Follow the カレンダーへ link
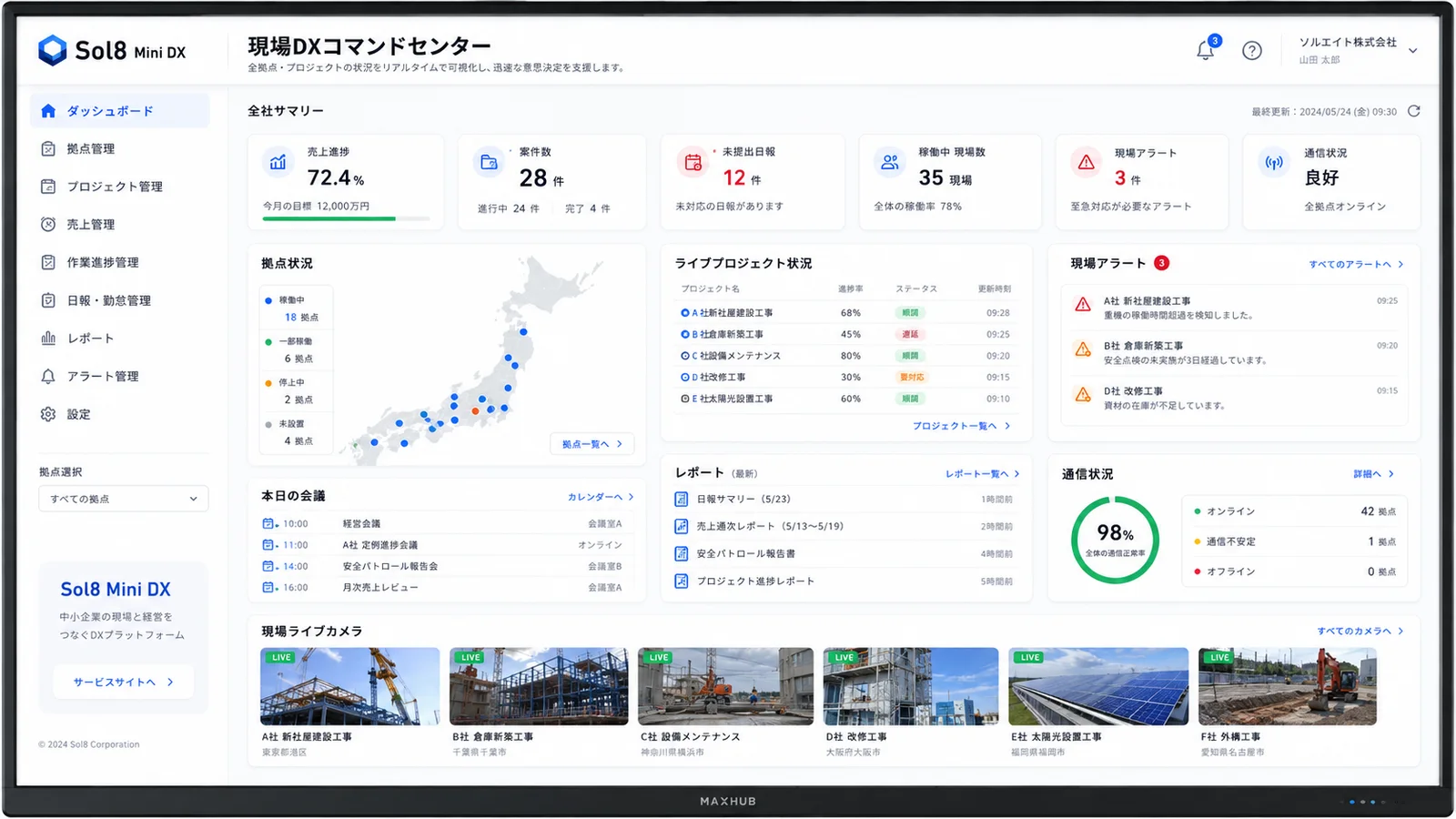Screen dimensions: 1456x819 point(601,497)
